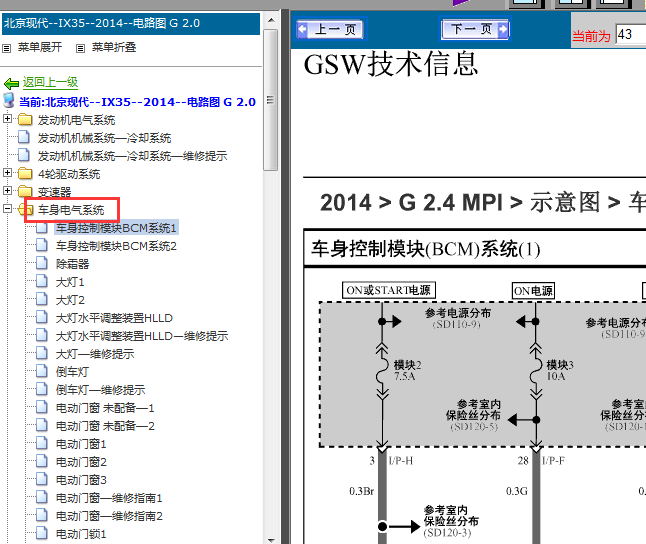This screenshot has width=646, height=544.
Task: Go to previous page with 上一页
Action: [x=332, y=30]
